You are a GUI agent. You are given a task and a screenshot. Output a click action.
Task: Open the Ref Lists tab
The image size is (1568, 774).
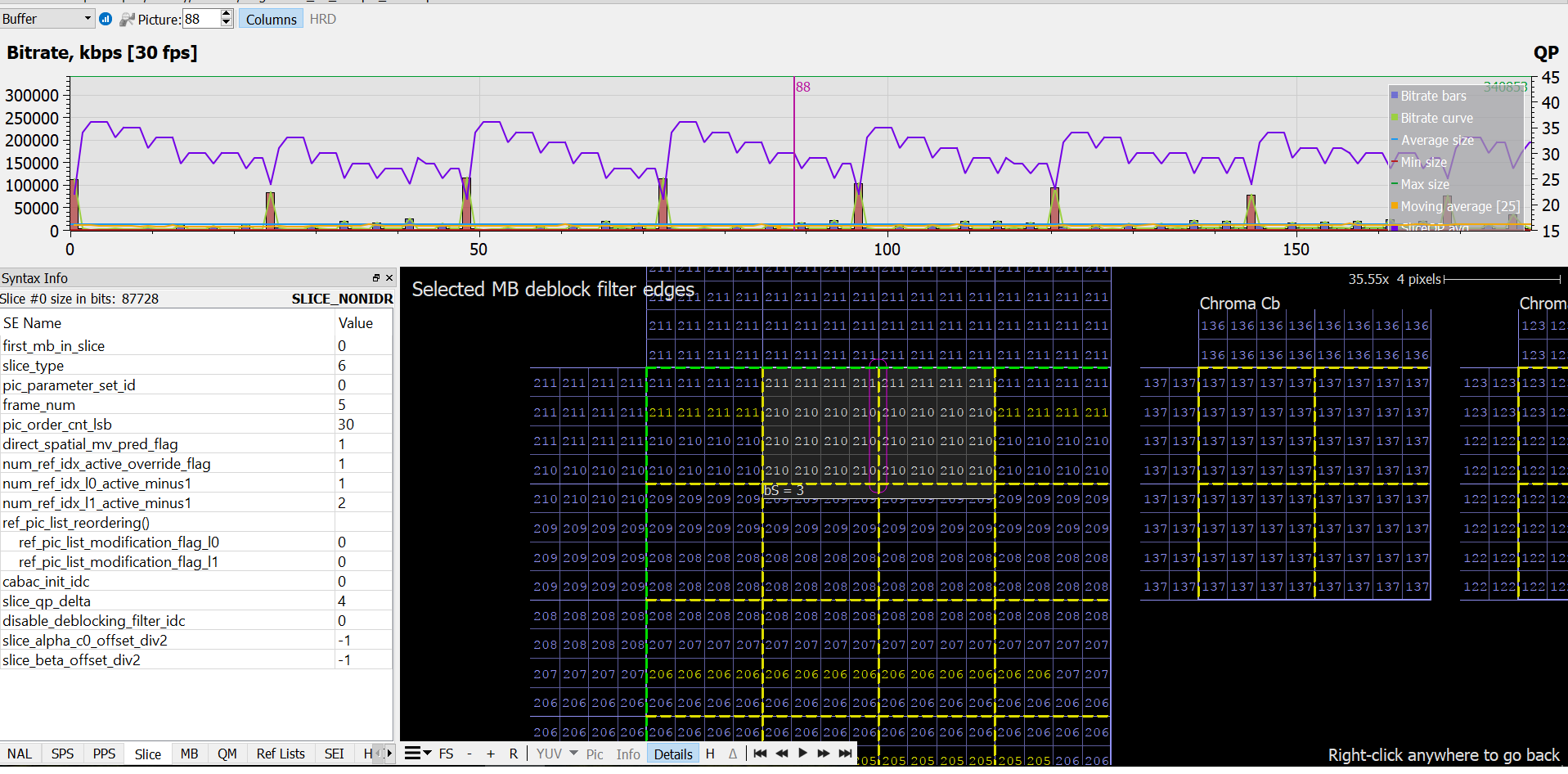[280, 754]
